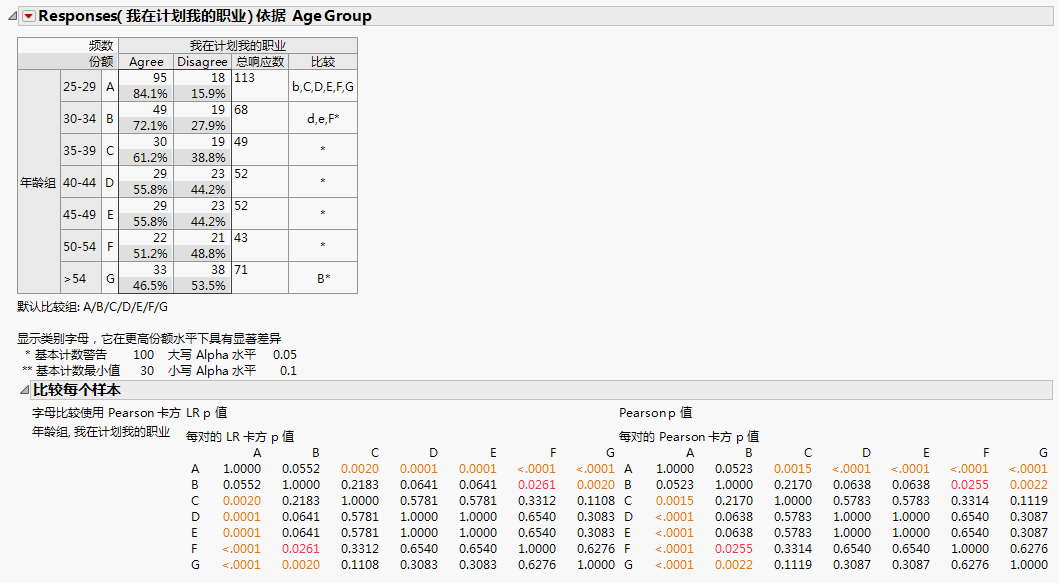Click the 每对的 Pearson 卡方 p 值 table title
Image resolution: width=1059 pixels, height=583 pixels.
tap(688, 436)
